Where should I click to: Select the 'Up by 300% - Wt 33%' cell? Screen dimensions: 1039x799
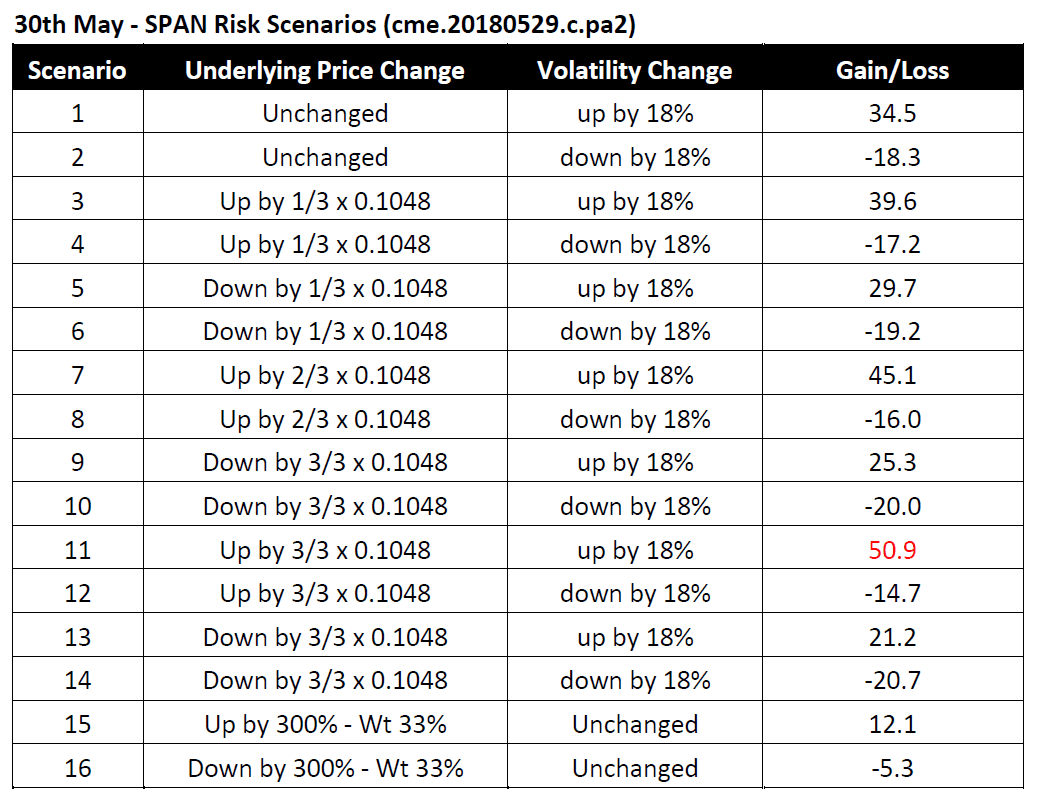[325, 724]
